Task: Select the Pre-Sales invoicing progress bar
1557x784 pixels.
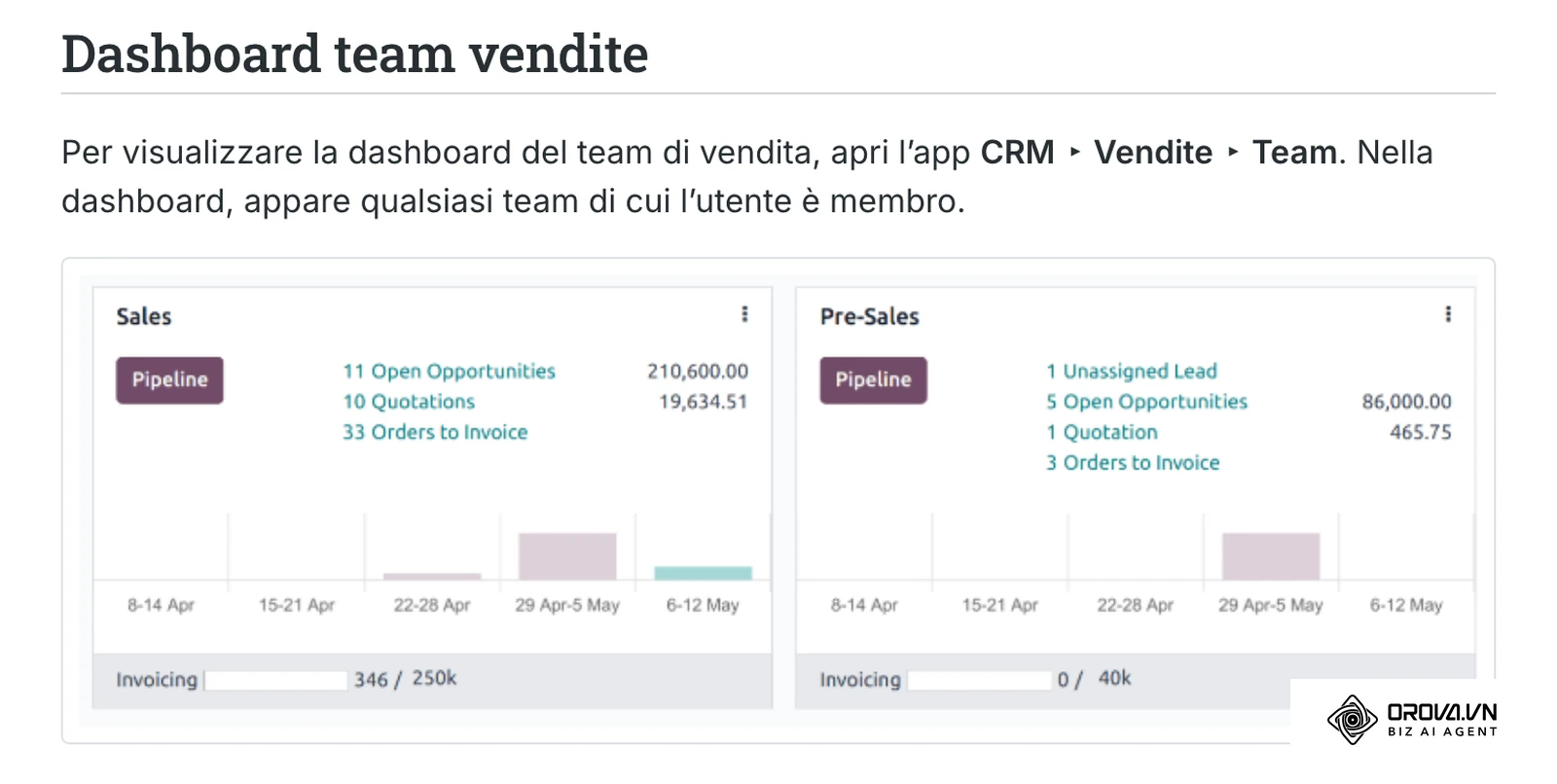Action: tap(980, 680)
